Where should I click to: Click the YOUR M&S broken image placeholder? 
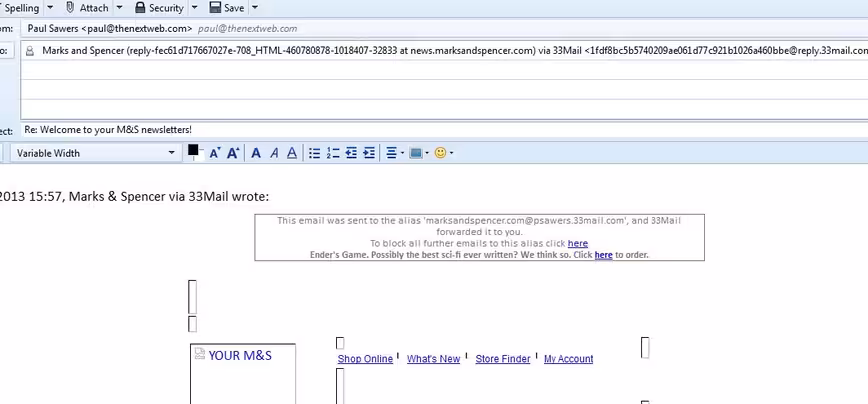coord(242,374)
